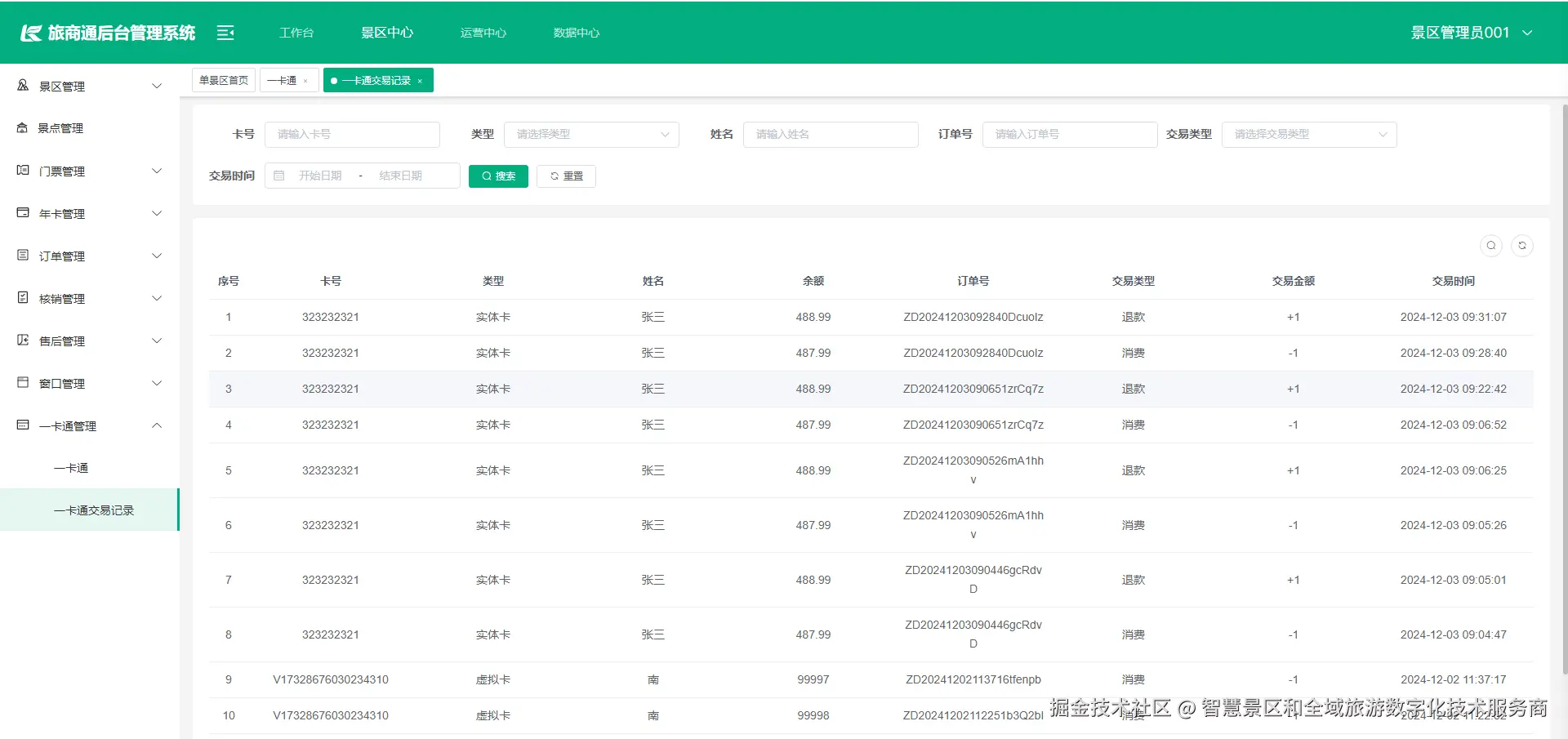The width and height of the screenshot is (1568, 739).
Task: Click the 交易时间 column header
Action: pos(1454,281)
